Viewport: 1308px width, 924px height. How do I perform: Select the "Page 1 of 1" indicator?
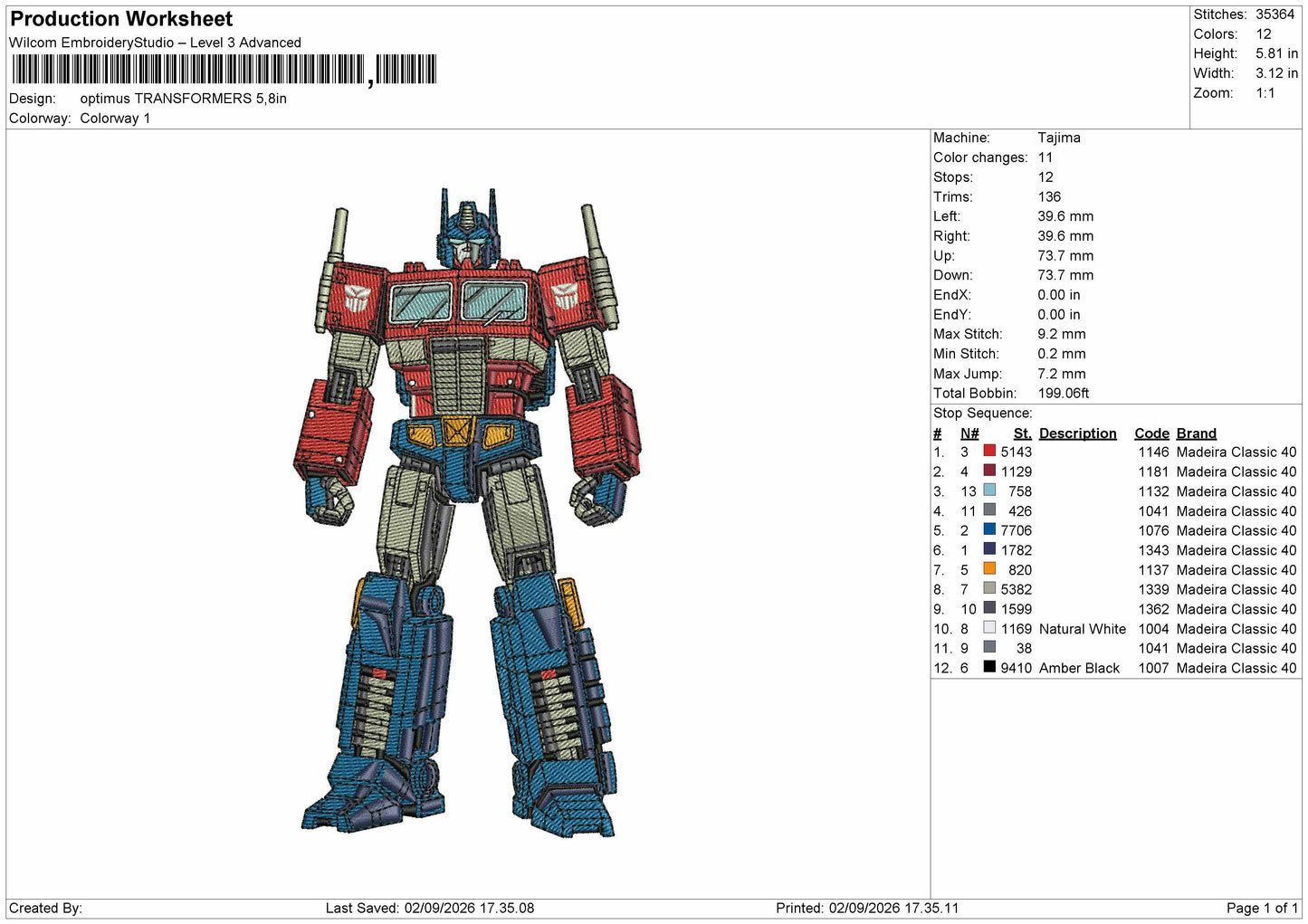[x=1263, y=908]
